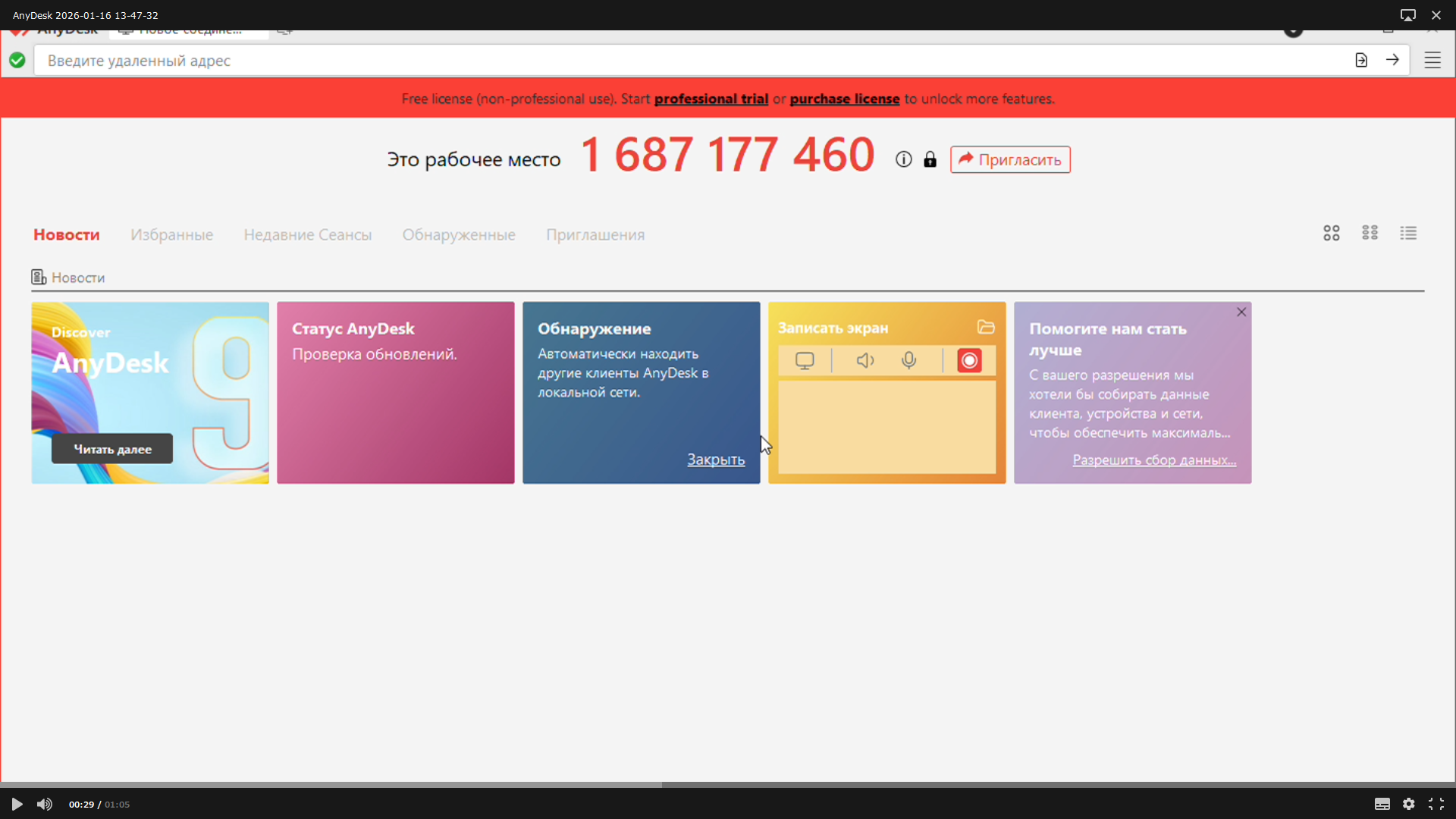Toggle microphone recording in Записать экран tile
The image size is (1456, 819).
[x=909, y=360]
